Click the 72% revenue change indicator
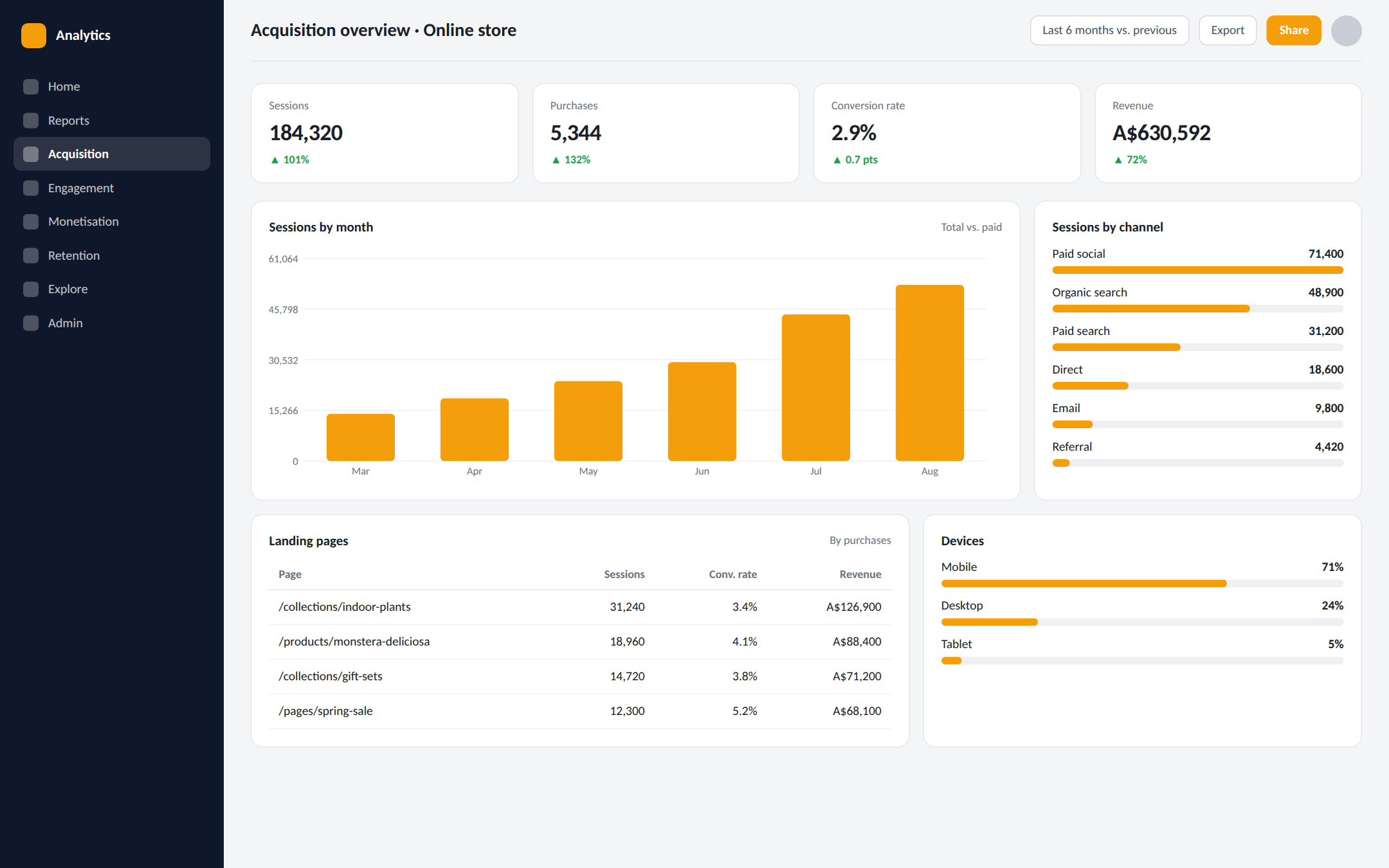 click(x=1130, y=159)
